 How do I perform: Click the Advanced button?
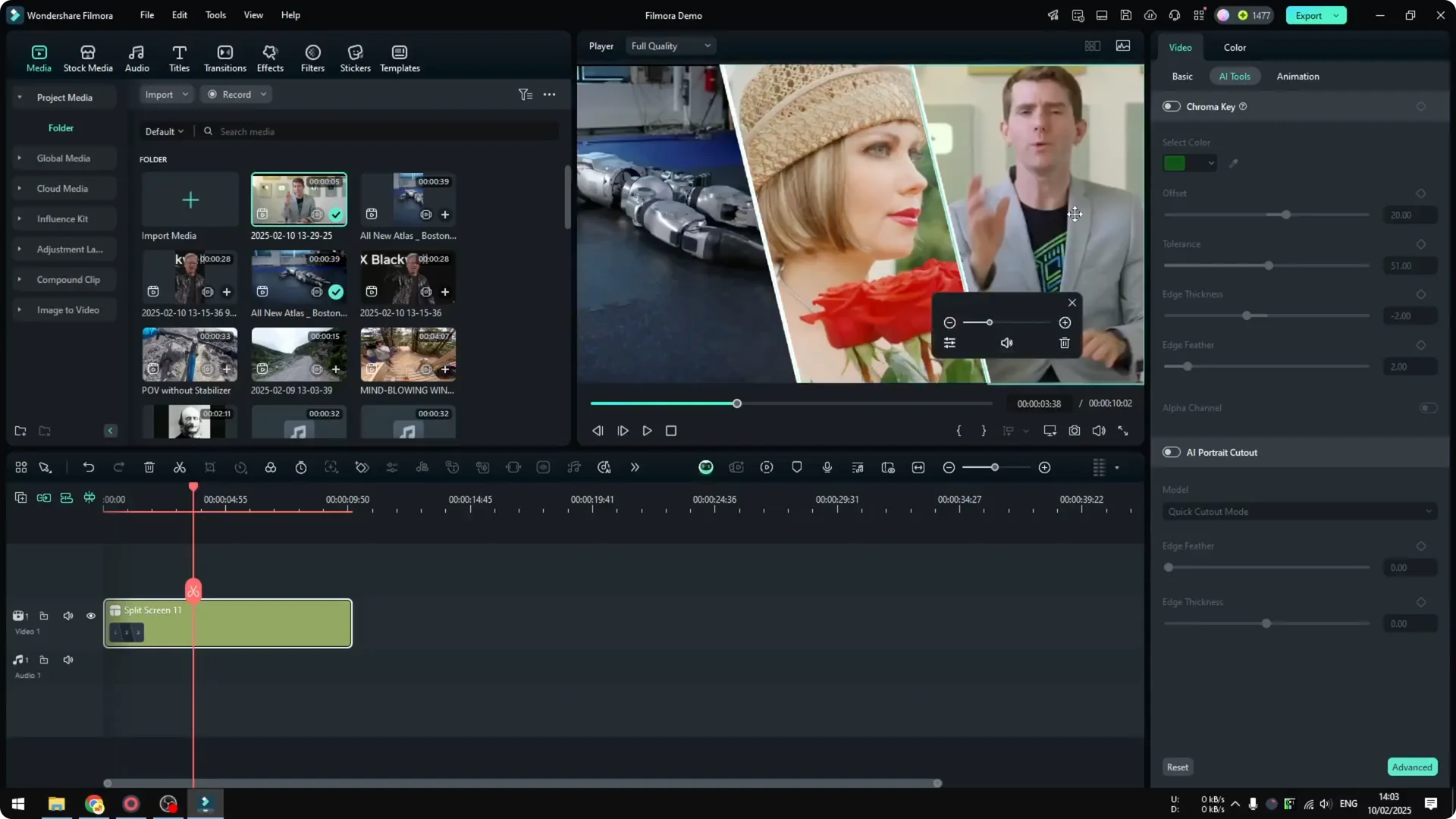1412,767
